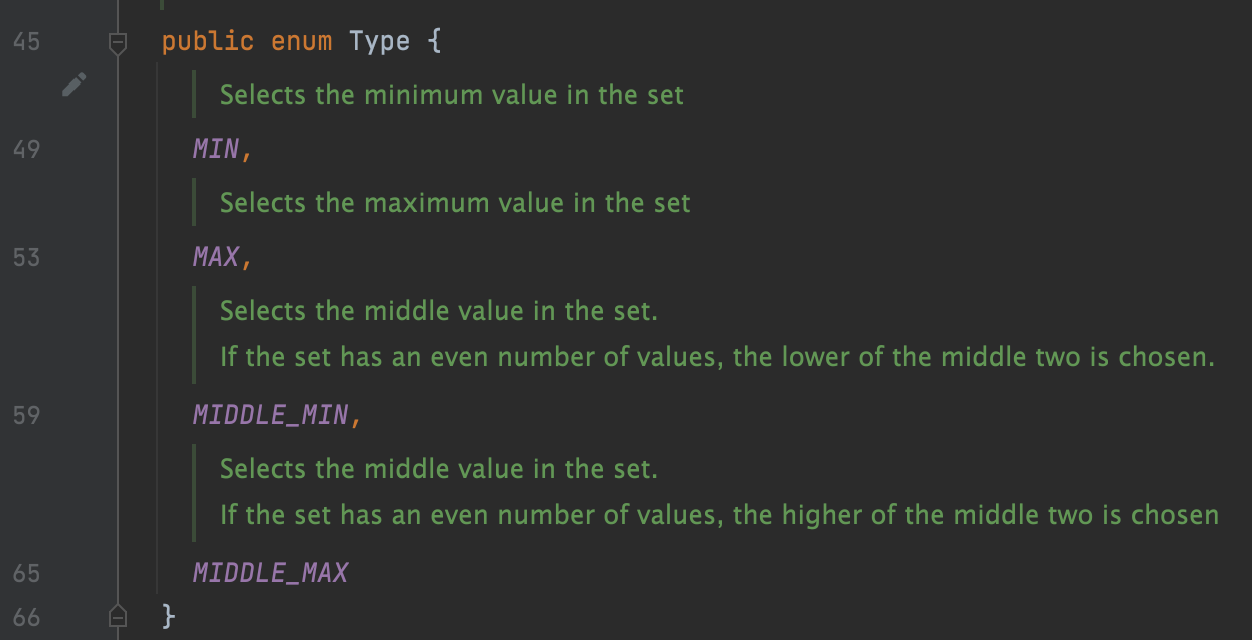Screen dimensions: 1252x640
Task: Click the MIN enum constant
Action: (x=217, y=149)
